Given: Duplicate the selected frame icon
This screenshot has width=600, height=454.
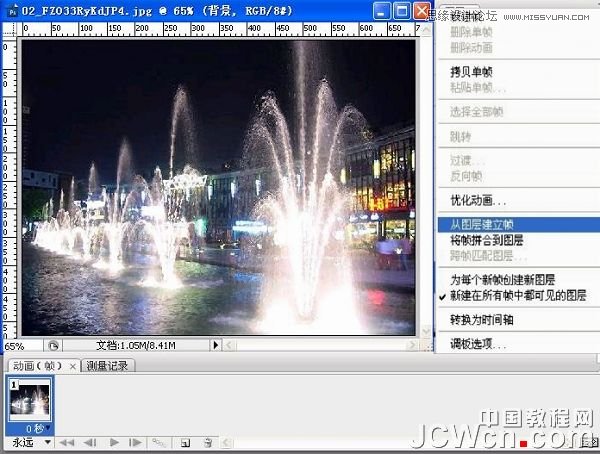Looking at the screenshot, I should tap(185, 442).
